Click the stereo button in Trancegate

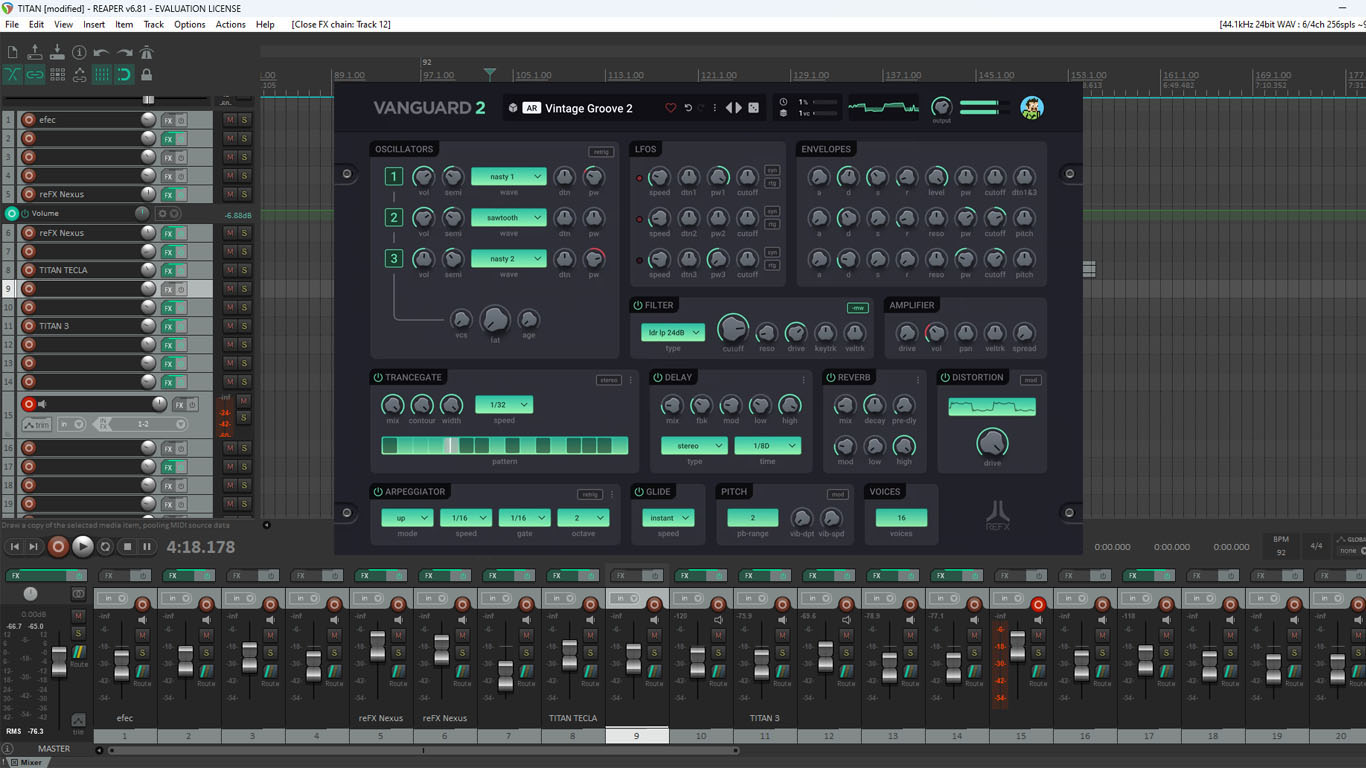point(608,380)
